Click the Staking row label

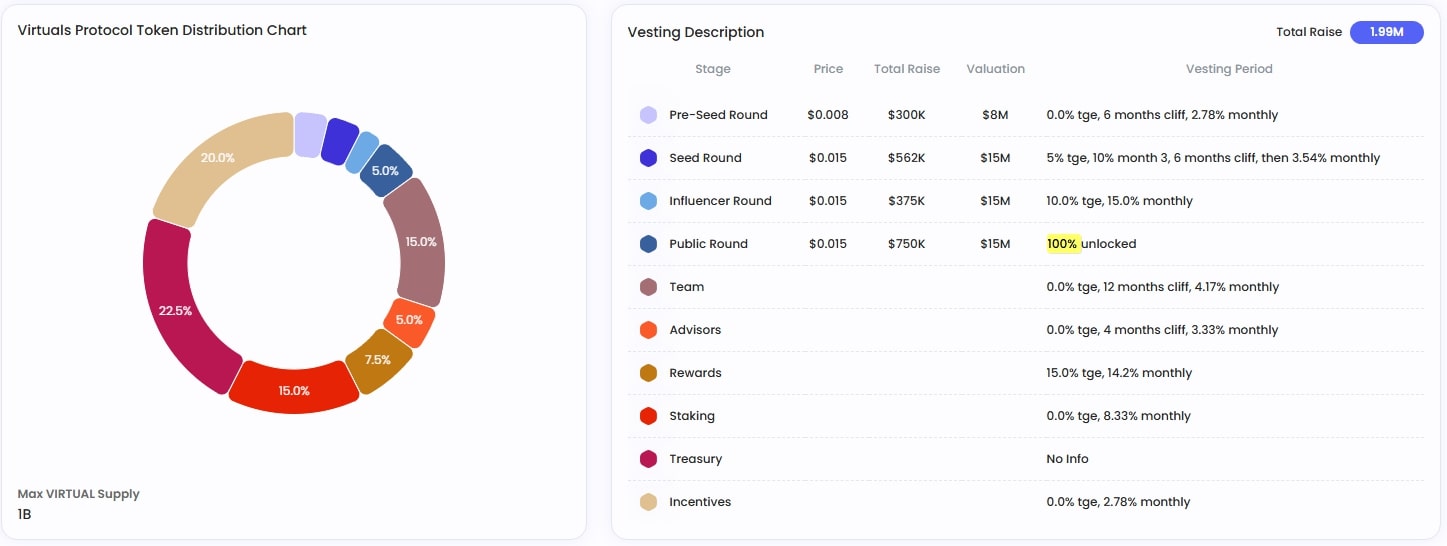[692, 416]
